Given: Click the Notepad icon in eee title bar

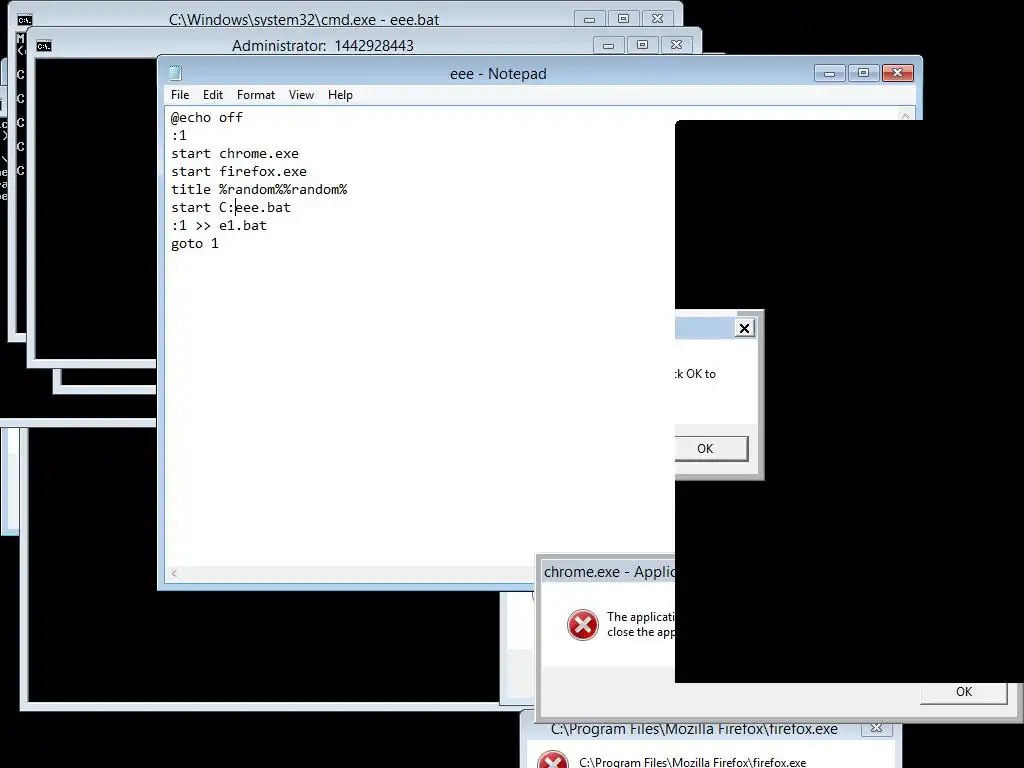Looking at the screenshot, I should coord(175,73).
